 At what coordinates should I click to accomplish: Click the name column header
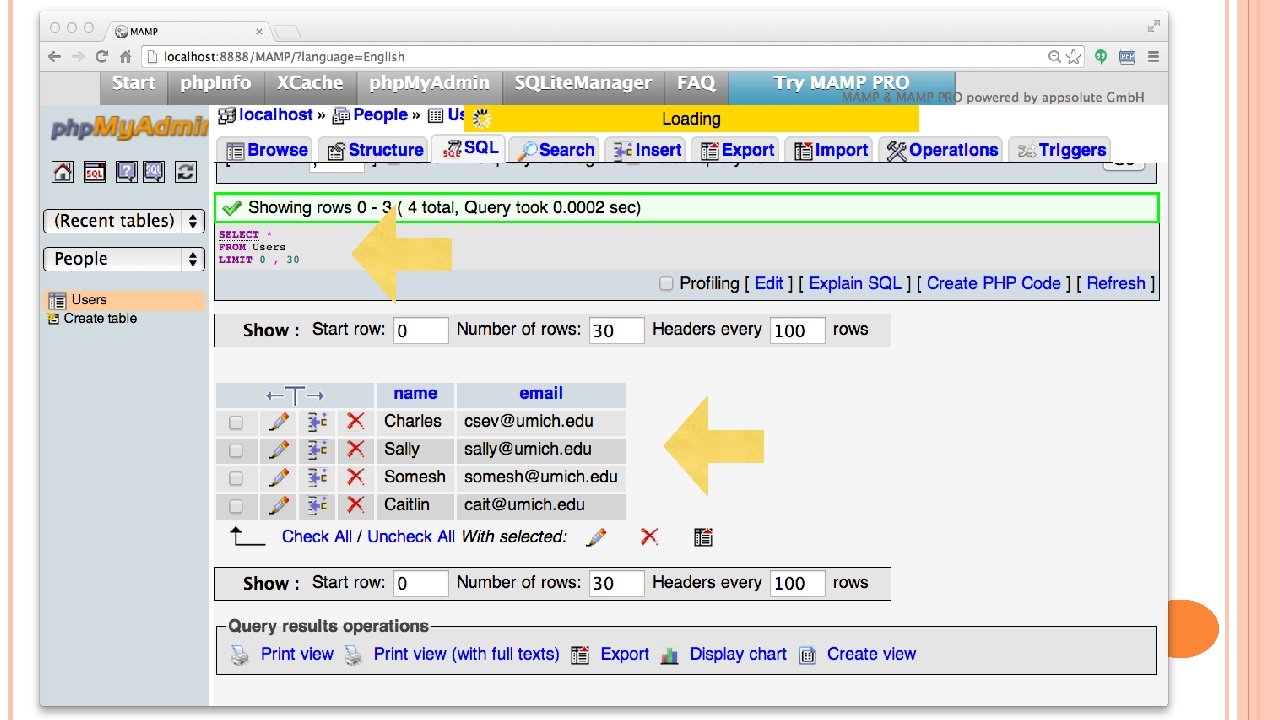[415, 394]
